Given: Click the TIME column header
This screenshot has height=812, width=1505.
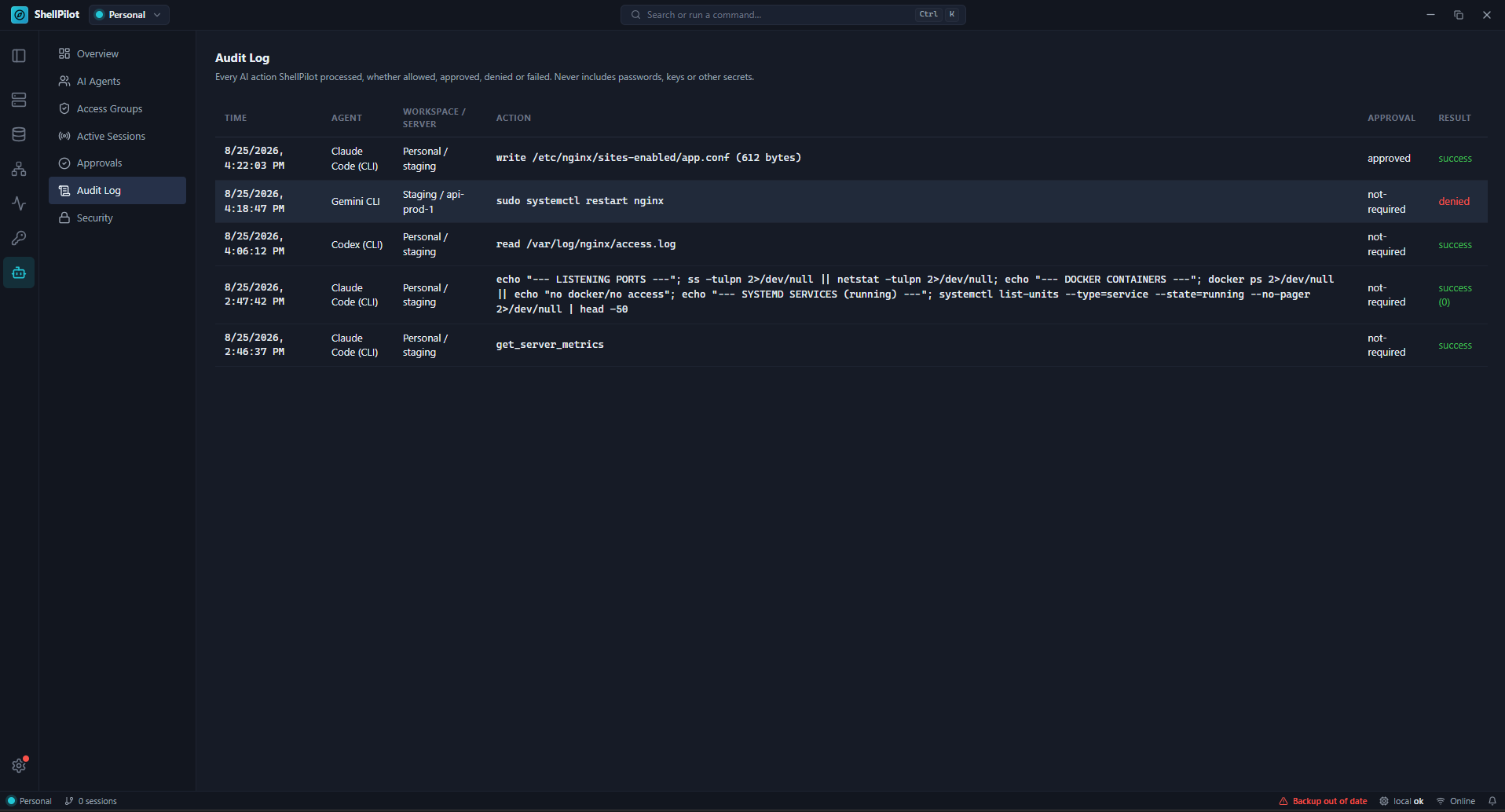Looking at the screenshot, I should click(x=236, y=118).
